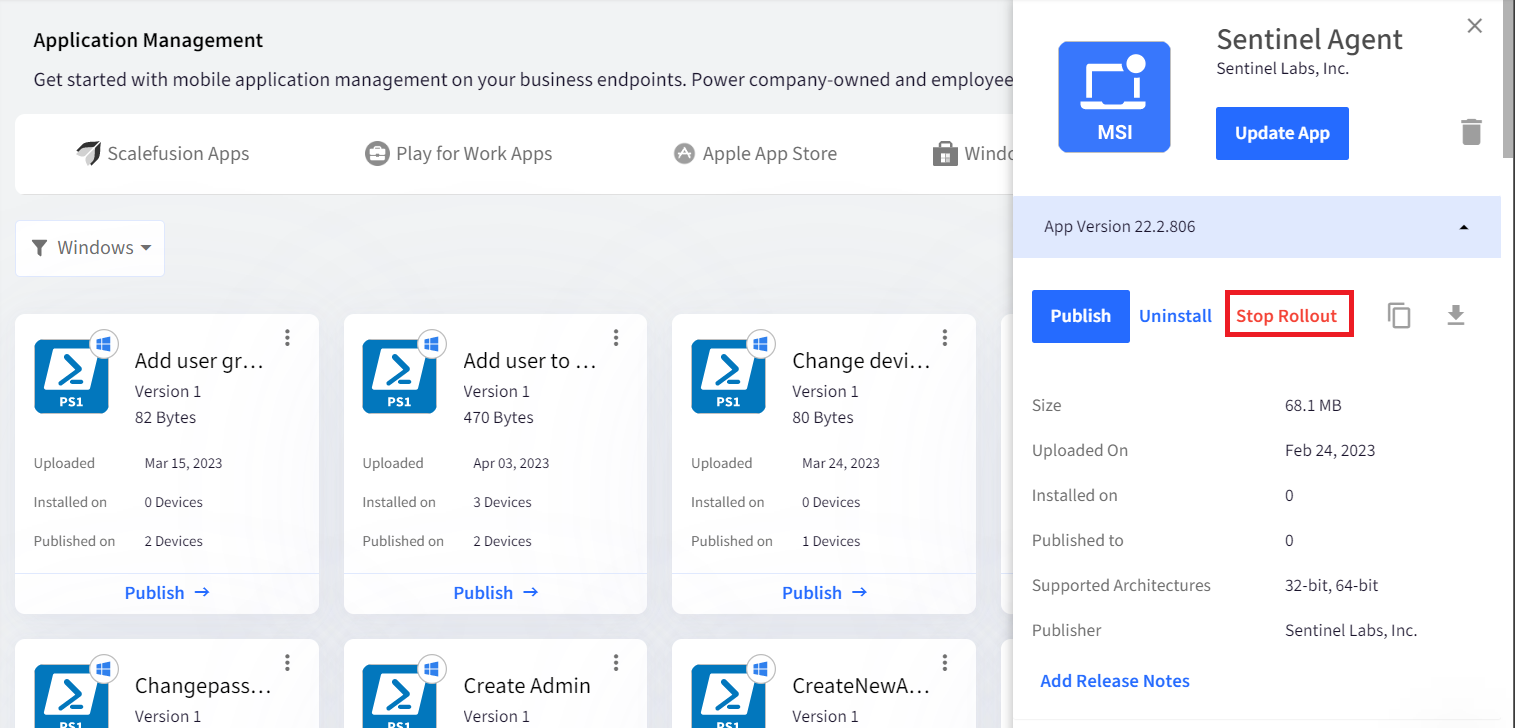Click the 470 Bytes size text
This screenshot has height=728, width=1515.
[499, 418]
